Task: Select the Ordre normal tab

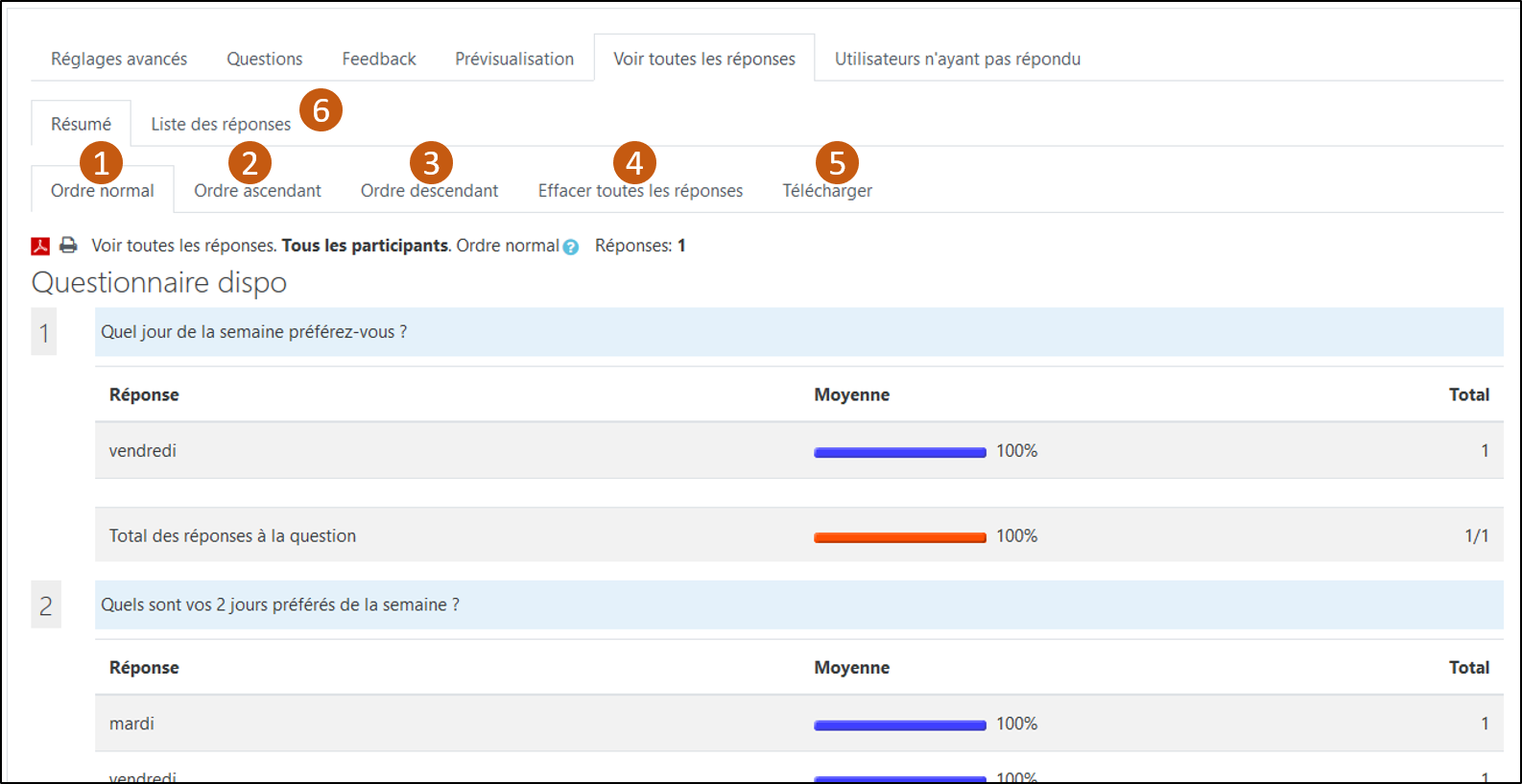Action: point(102,192)
